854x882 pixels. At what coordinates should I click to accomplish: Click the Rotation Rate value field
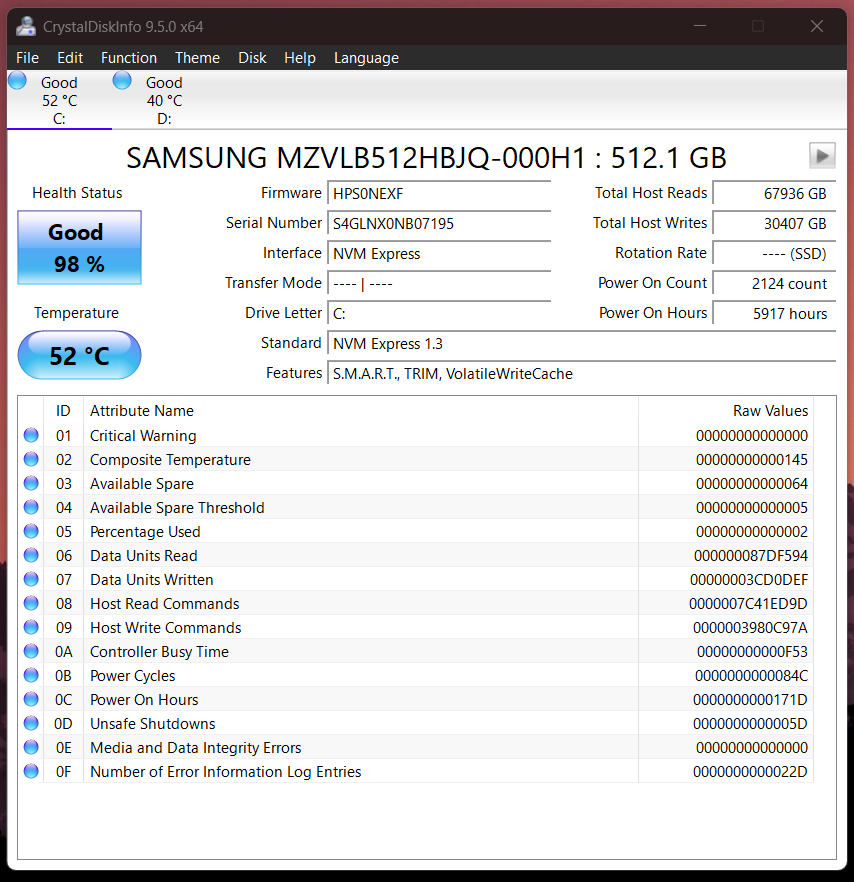774,254
